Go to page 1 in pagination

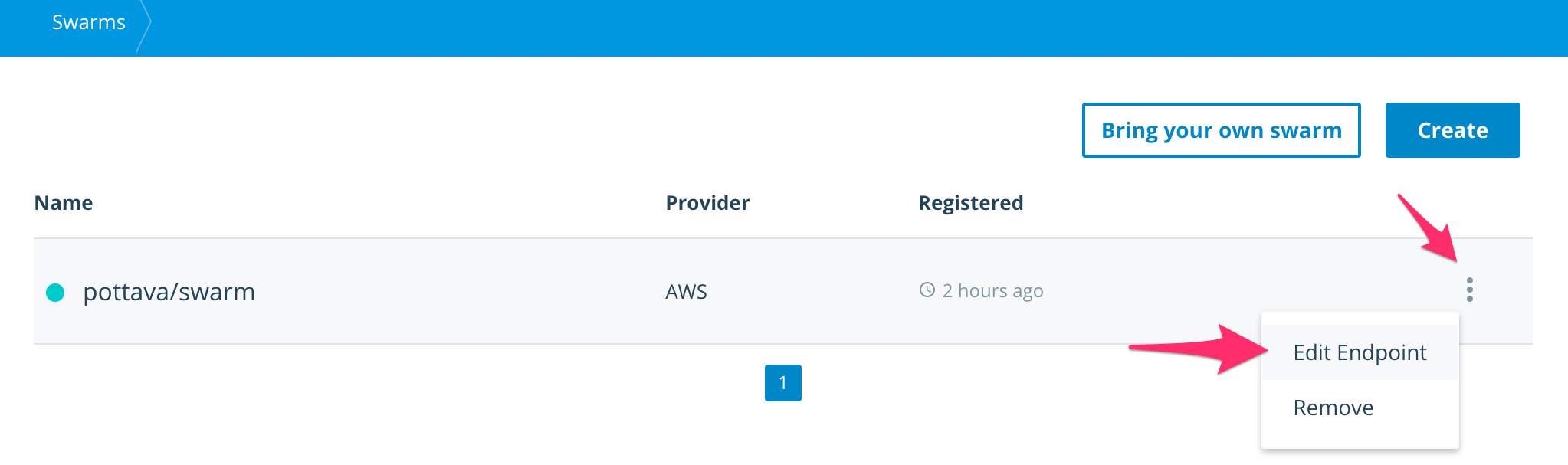(x=783, y=383)
